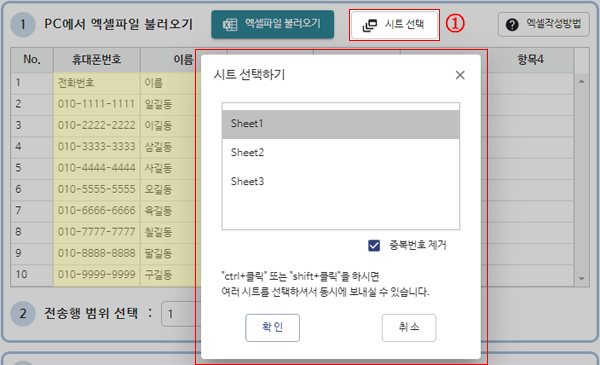Screen dimensions: 600x365
Task: Click the 이름 column header
Action: pos(171,60)
